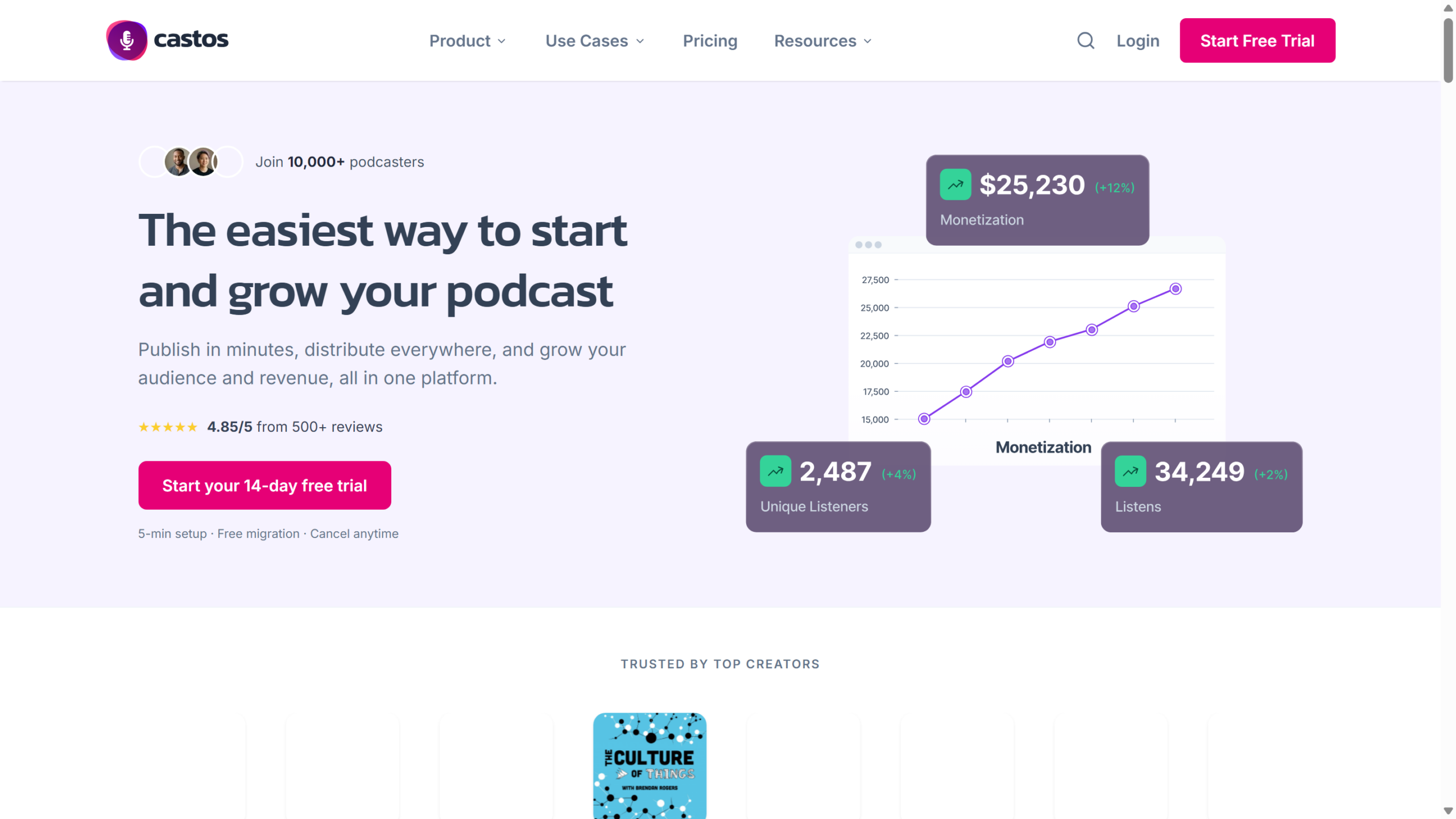Open The Culture of Things podcast cover

tap(650, 766)
